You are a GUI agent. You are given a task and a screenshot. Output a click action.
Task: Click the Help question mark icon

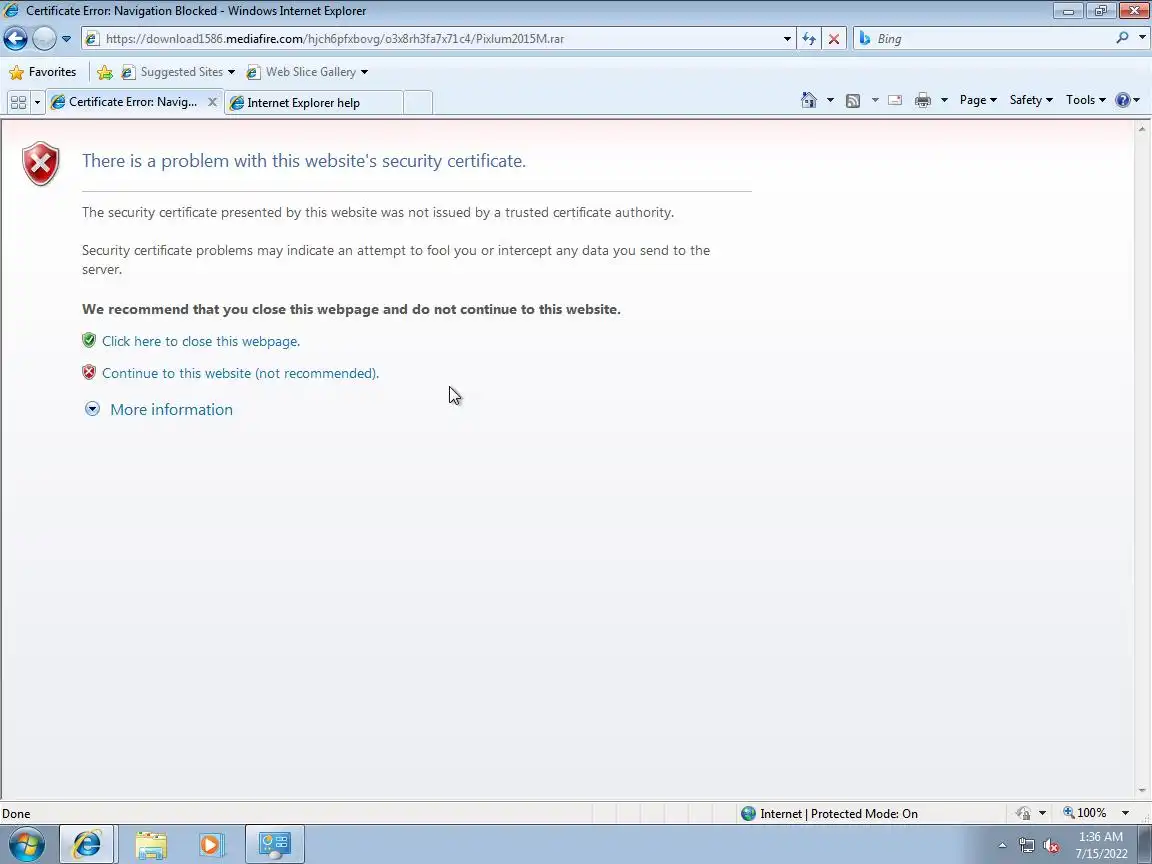point(1123,101)
